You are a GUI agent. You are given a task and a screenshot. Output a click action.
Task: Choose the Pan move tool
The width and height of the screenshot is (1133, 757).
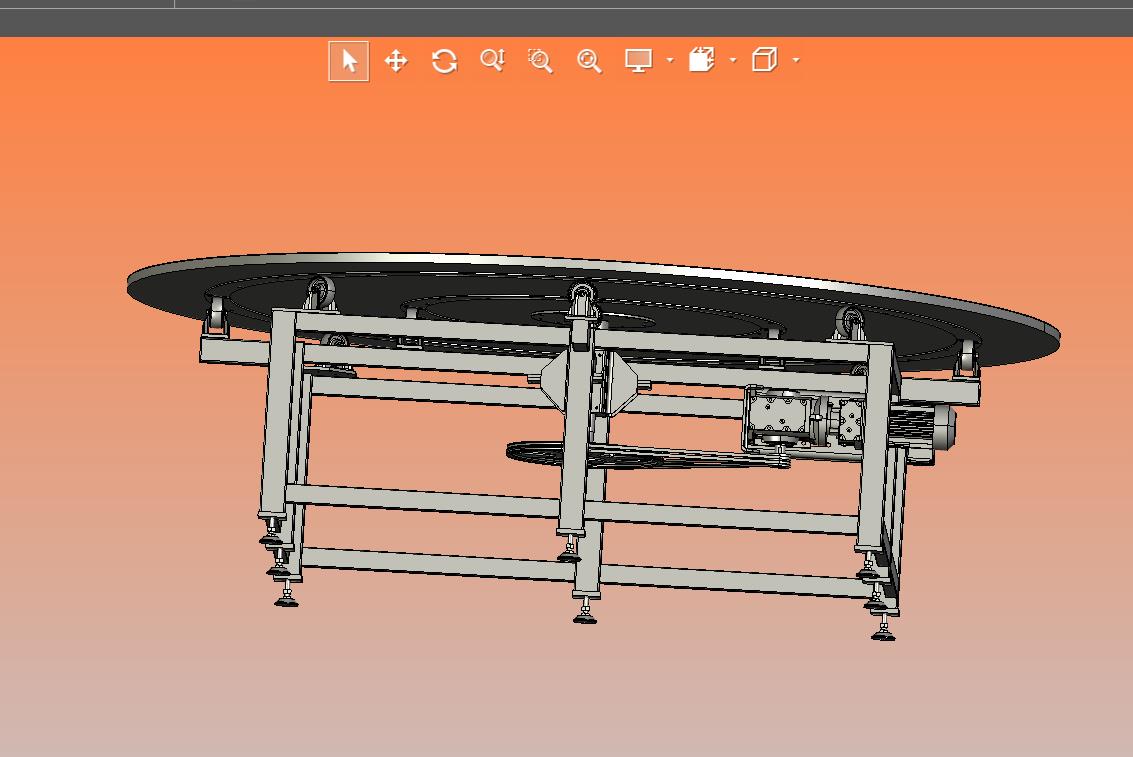[x=396, y=61]
